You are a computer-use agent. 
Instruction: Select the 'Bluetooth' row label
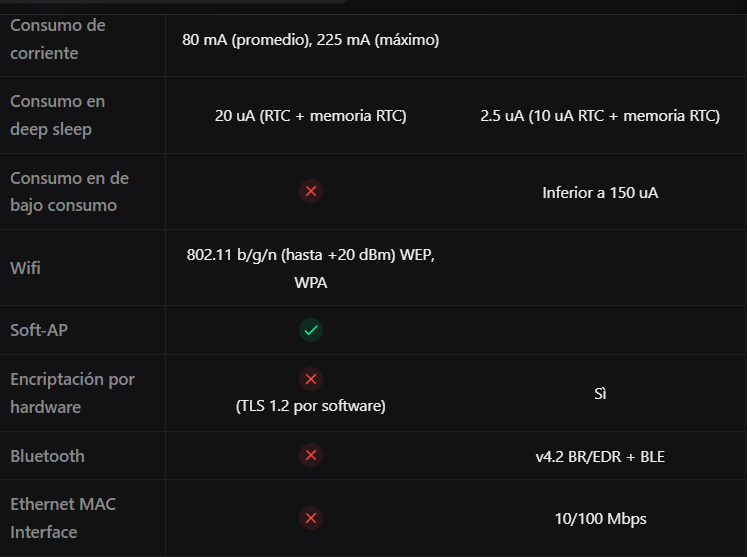[x=47, y=456]
